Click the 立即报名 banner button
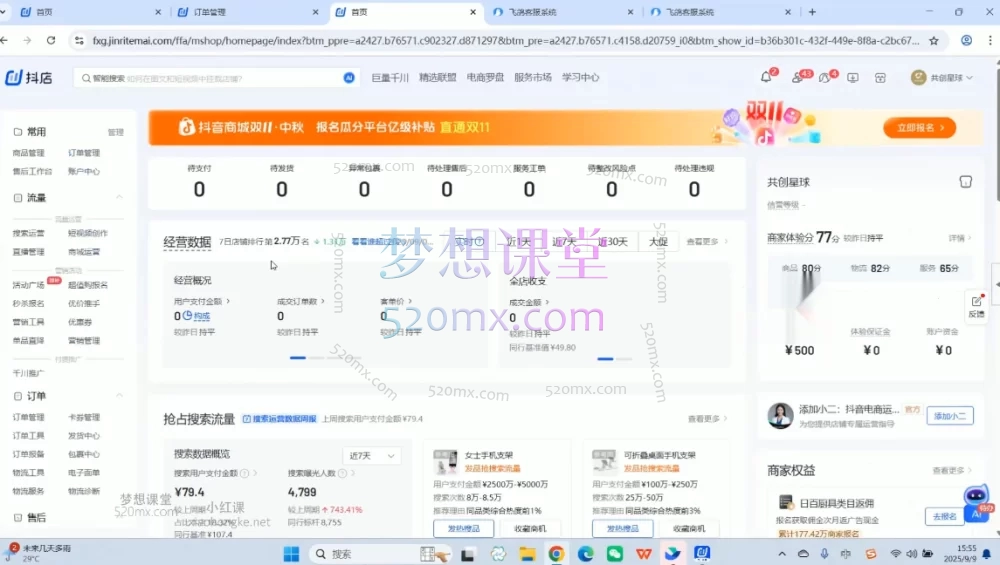Image resolution: width=1000 pixels, height=565 pixels. point(920,128)
